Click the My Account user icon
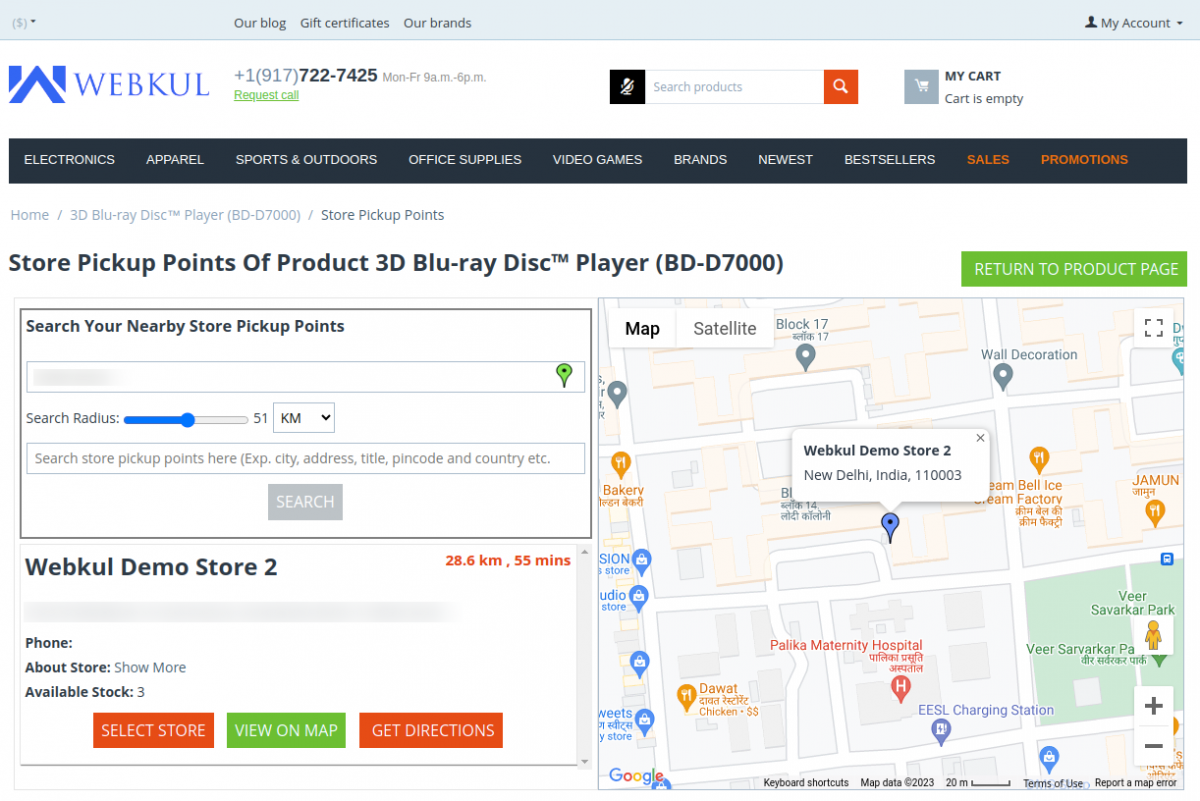The width and height of the screenshot is (1200, 801). tap(1091, 22)
